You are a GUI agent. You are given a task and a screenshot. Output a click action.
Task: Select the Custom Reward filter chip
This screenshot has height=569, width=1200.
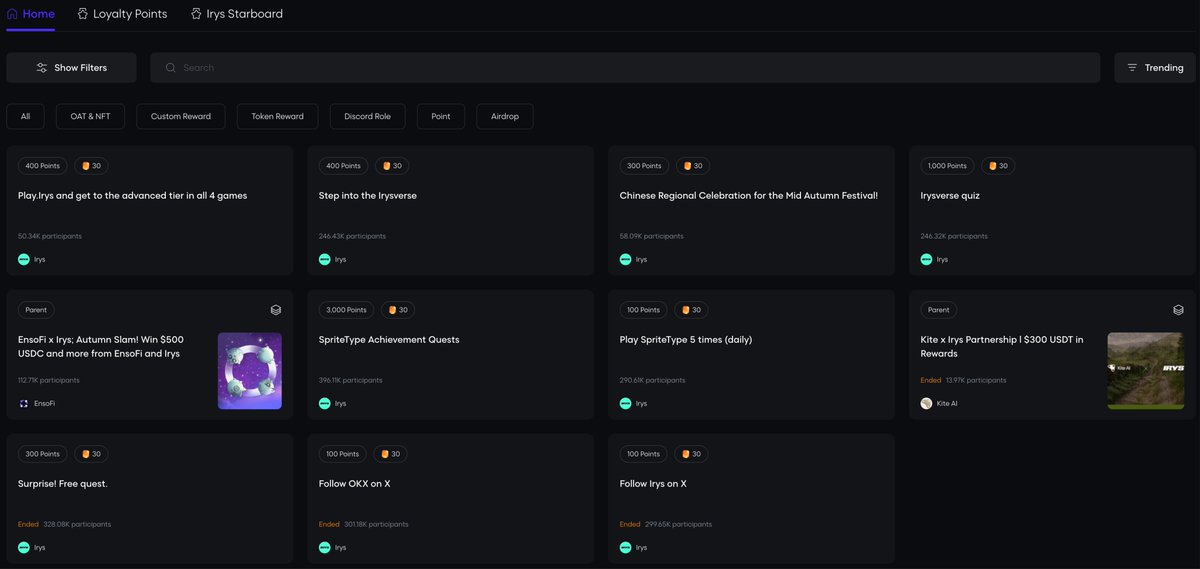click(x=181, y=116)
